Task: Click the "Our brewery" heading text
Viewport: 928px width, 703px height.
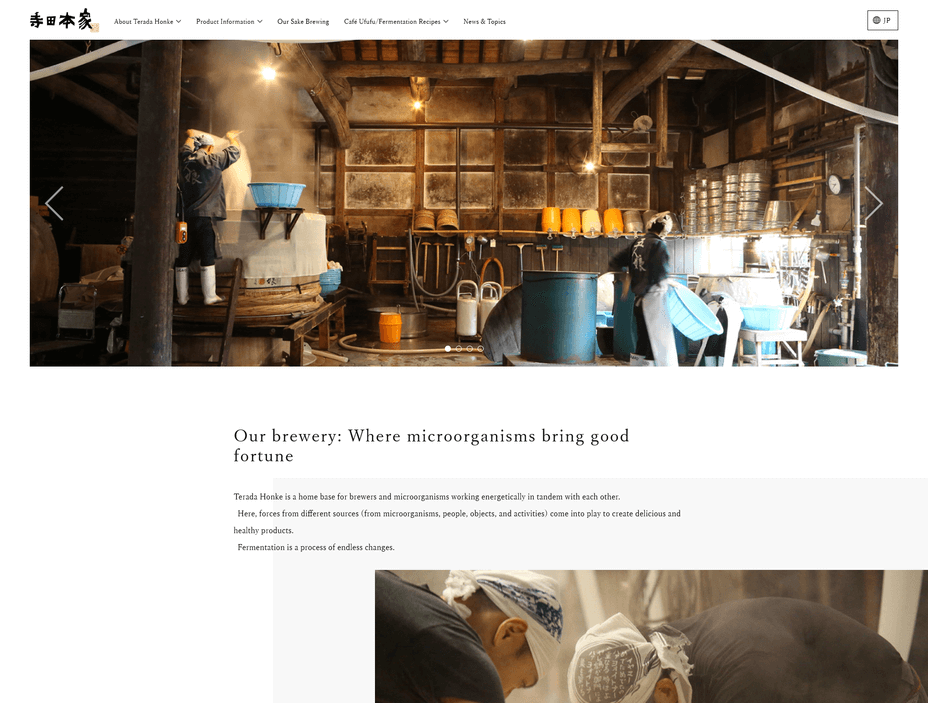Action: pyautogui.click(x=431, y=446)
